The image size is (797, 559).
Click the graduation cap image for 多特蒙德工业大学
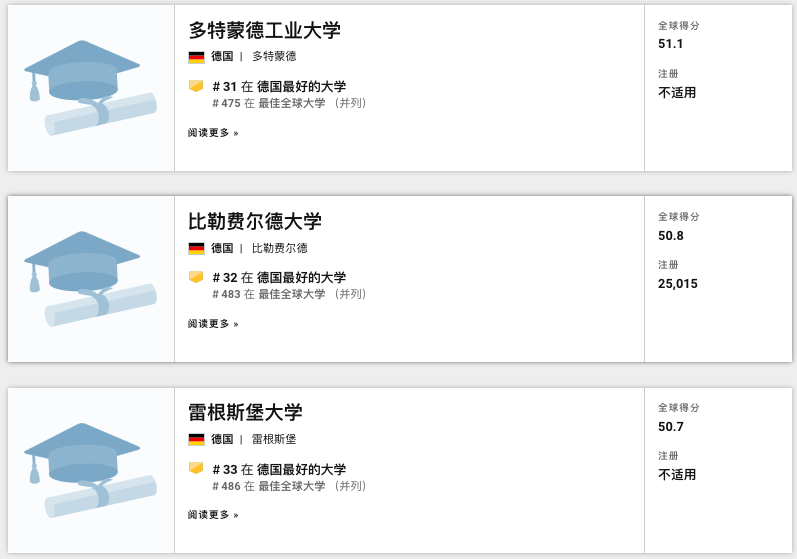(90, 88)
